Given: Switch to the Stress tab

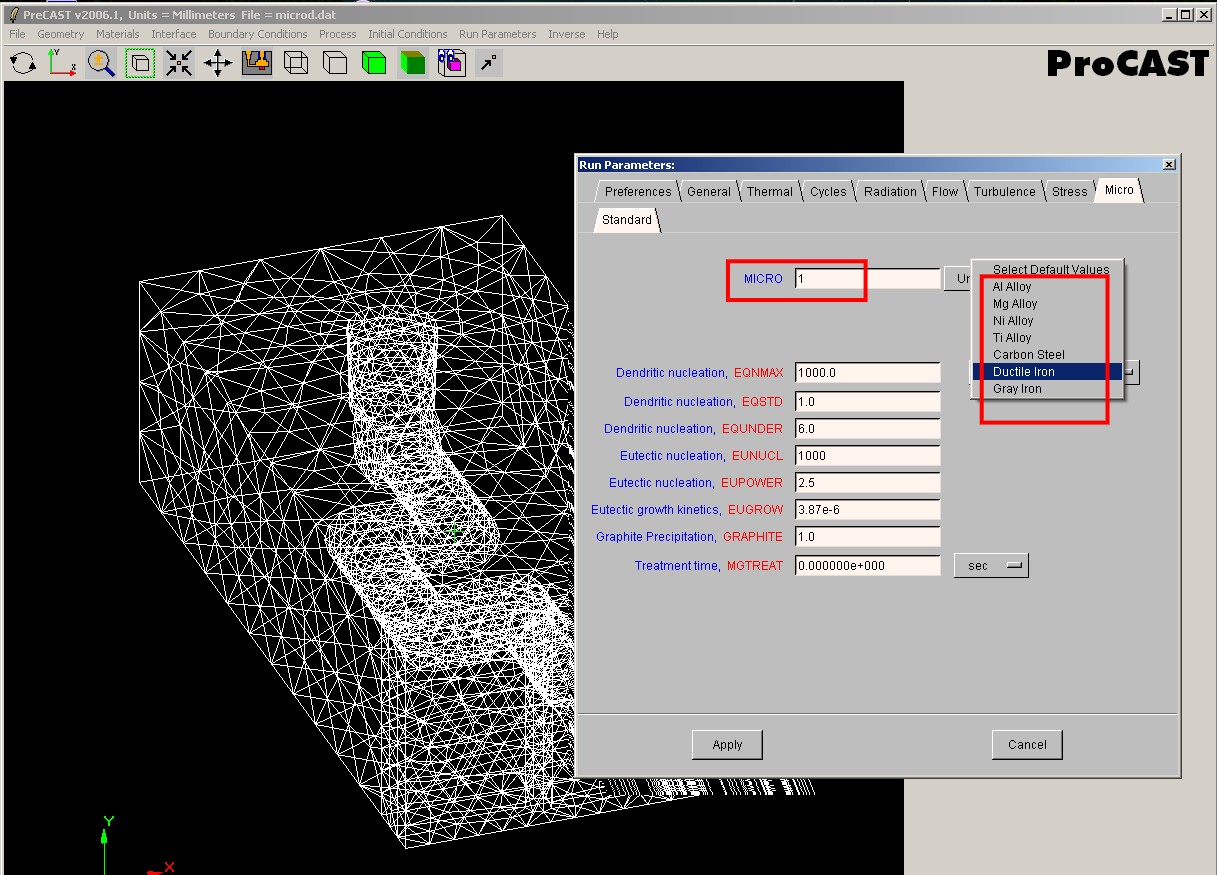Looking at the screenshot, I should [x=1069, y=191].
